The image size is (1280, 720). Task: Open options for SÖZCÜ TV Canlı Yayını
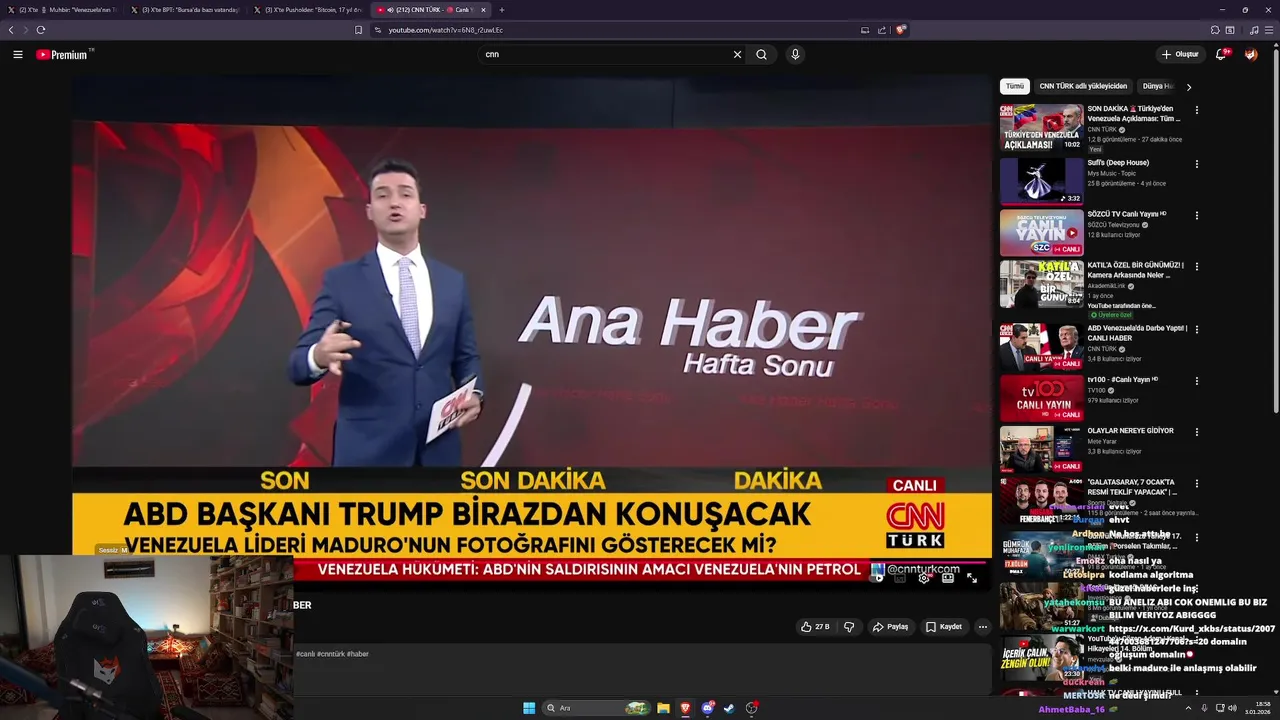pos(1197,215)
